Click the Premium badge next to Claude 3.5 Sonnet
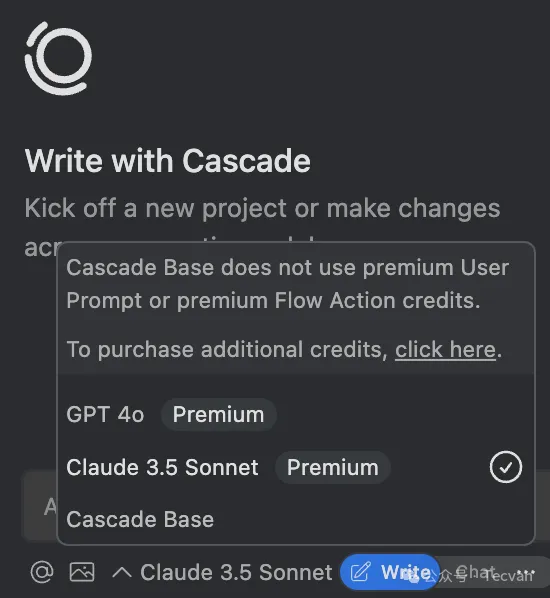550x598 pixels. pyautogui.click(x=333, y=467)
